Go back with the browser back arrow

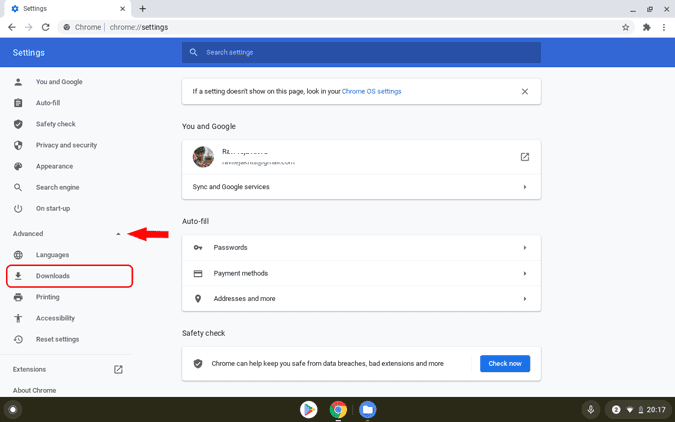12,27
